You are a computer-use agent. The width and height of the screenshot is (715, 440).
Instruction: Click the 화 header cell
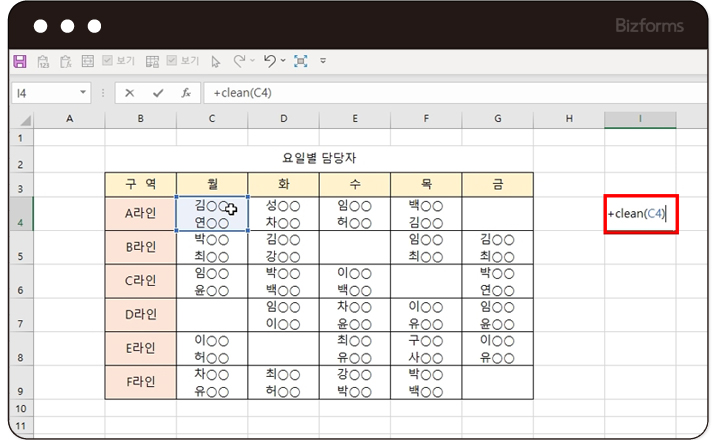point(284,185)
